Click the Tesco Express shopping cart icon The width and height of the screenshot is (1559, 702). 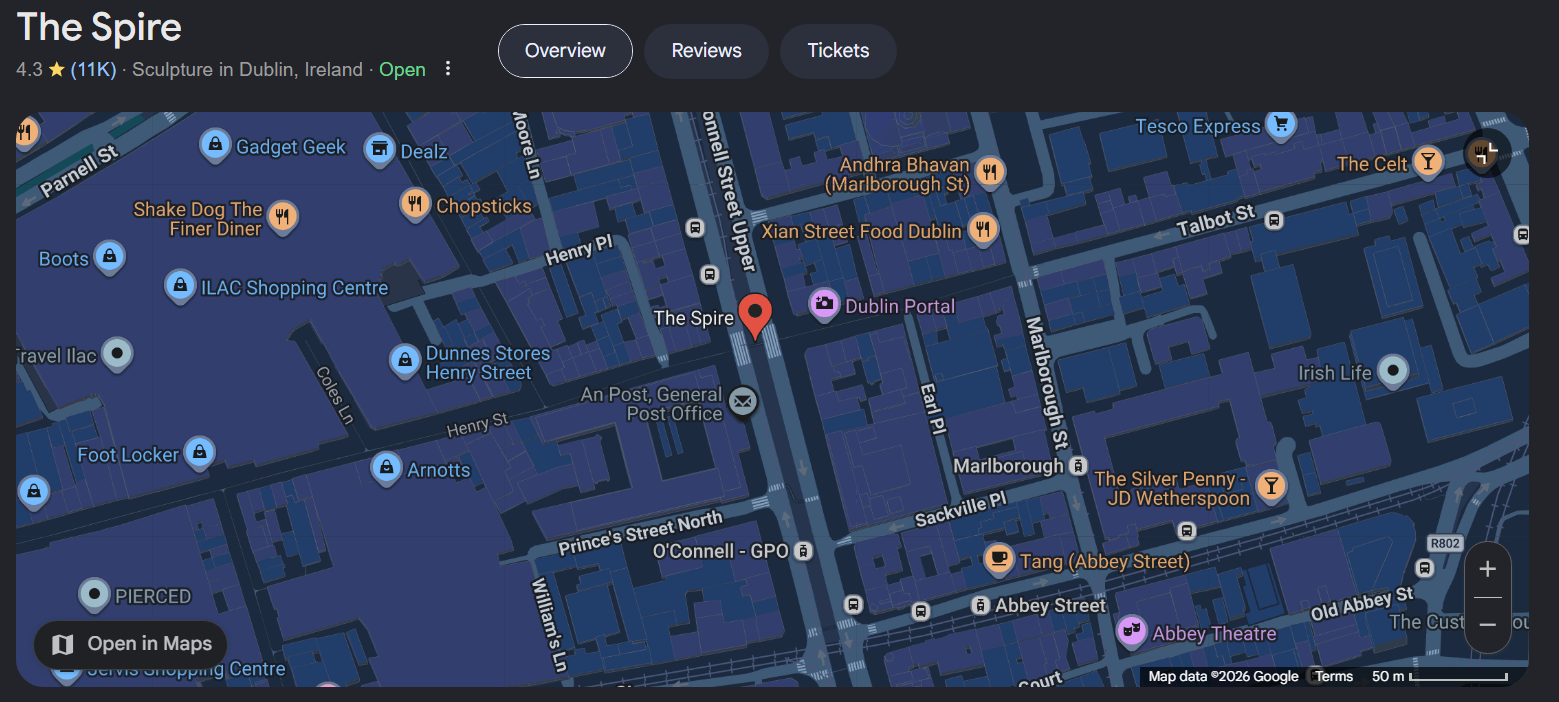coord(1281,125)
